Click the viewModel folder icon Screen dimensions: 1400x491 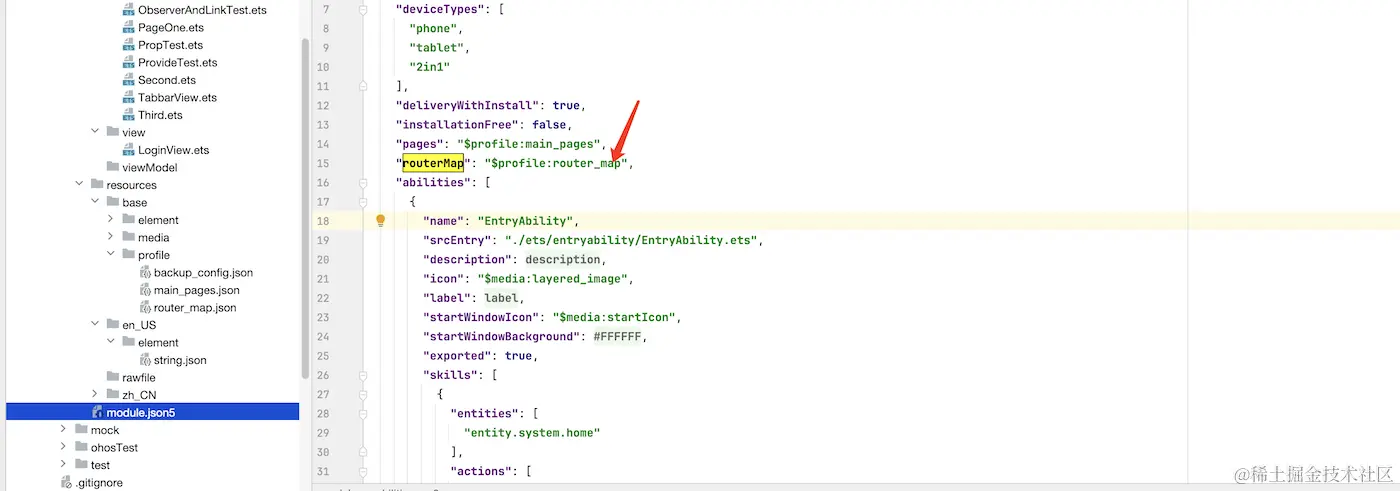click(x=113, y=167)
